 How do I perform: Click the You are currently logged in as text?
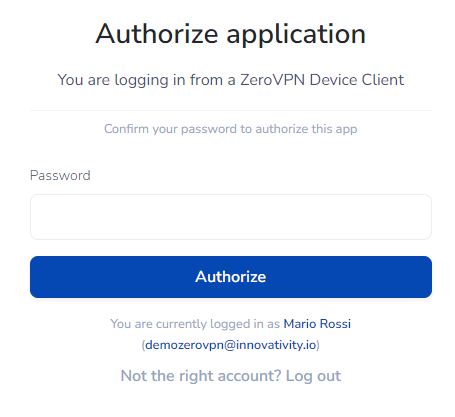pyautogui.click(x=195, y=324)
